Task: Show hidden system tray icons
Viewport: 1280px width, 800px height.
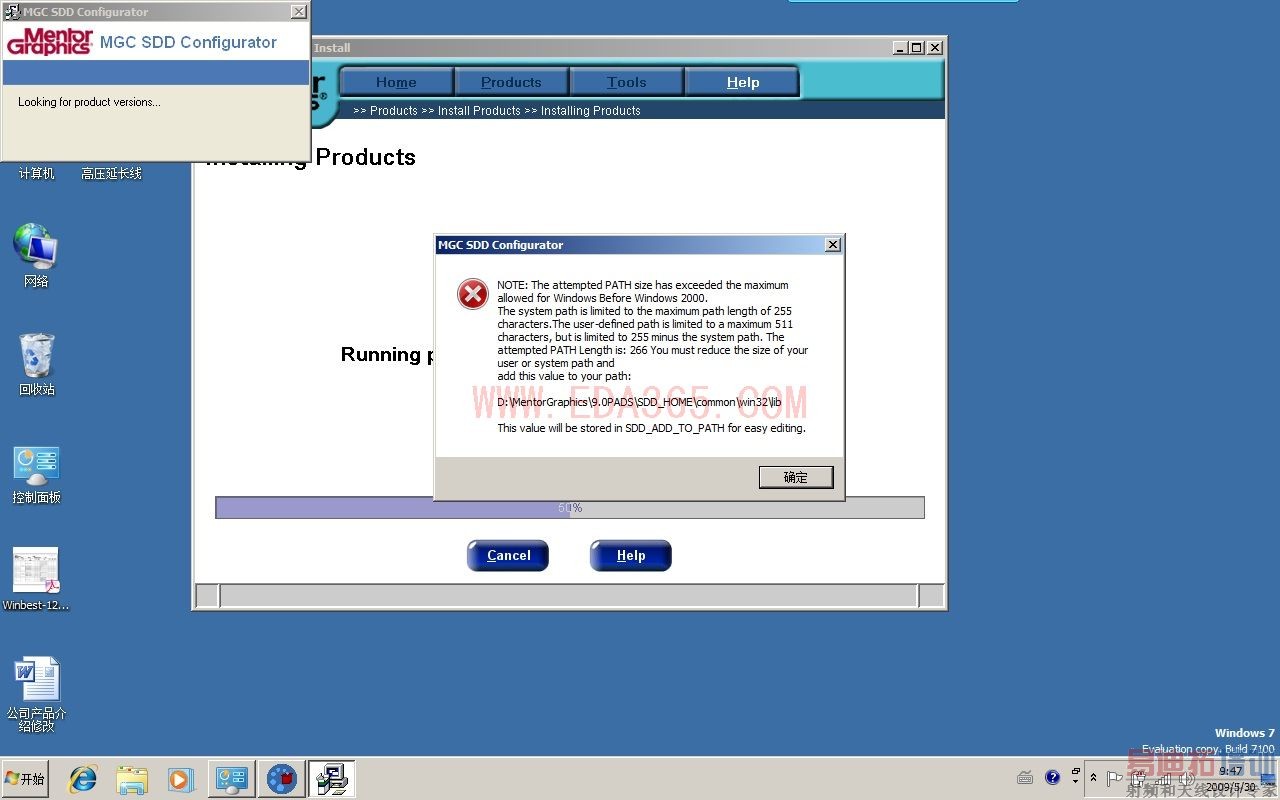Action: coord(1093,778)
